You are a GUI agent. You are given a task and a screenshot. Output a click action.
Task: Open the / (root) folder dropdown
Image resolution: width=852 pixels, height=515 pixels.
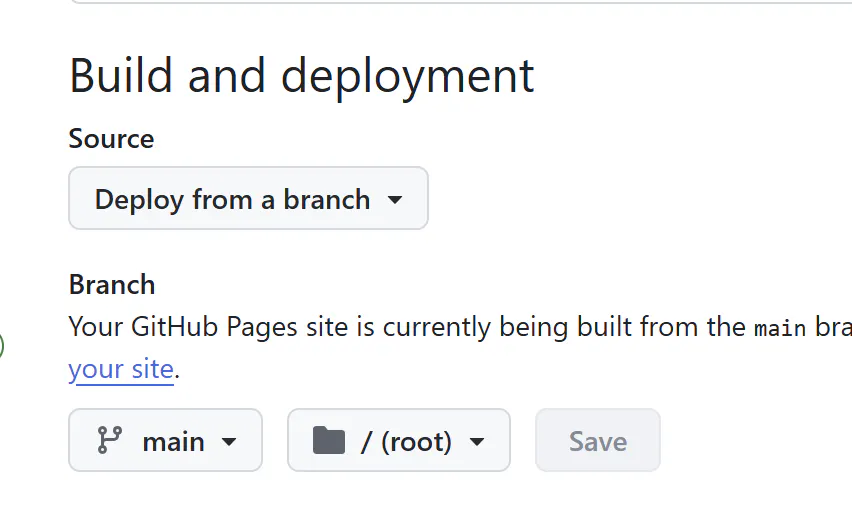[x=399, y=440]
